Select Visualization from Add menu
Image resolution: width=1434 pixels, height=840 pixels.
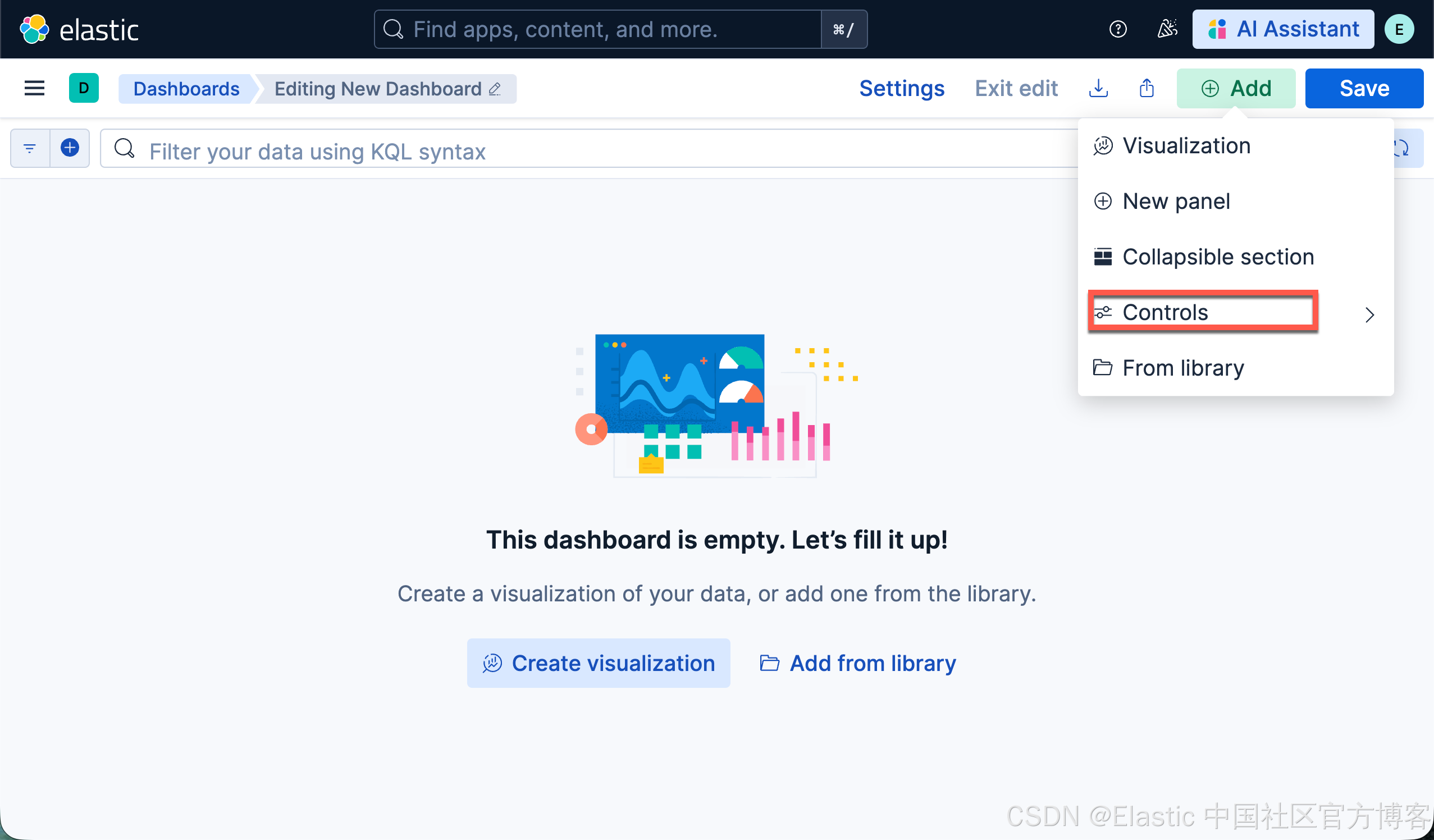click(x=1186, y=146)
